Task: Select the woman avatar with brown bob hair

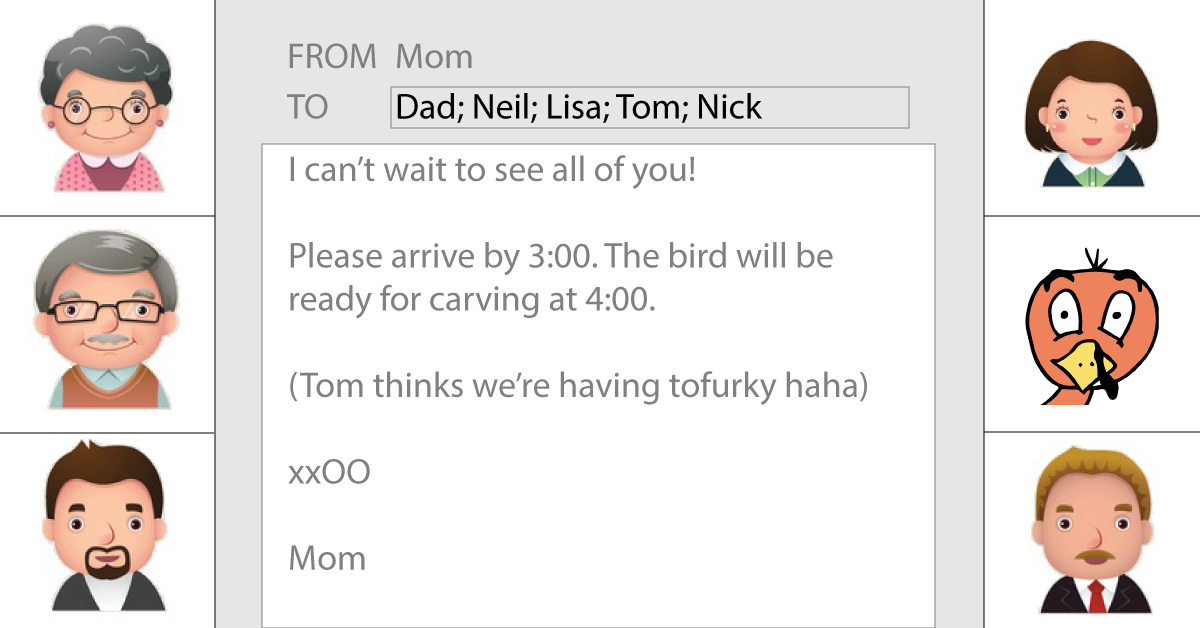Action: tap(1093, 112)
